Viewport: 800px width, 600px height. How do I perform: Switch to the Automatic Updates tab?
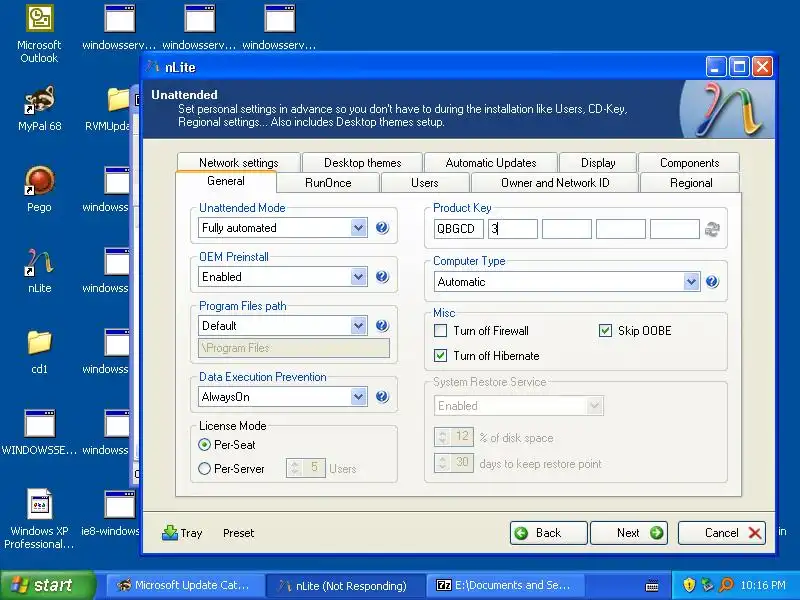click(x=491, y=163)
